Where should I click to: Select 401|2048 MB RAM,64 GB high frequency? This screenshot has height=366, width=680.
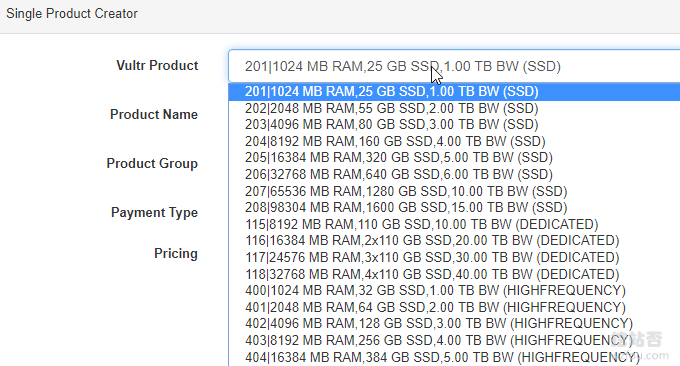pos(454,307)
